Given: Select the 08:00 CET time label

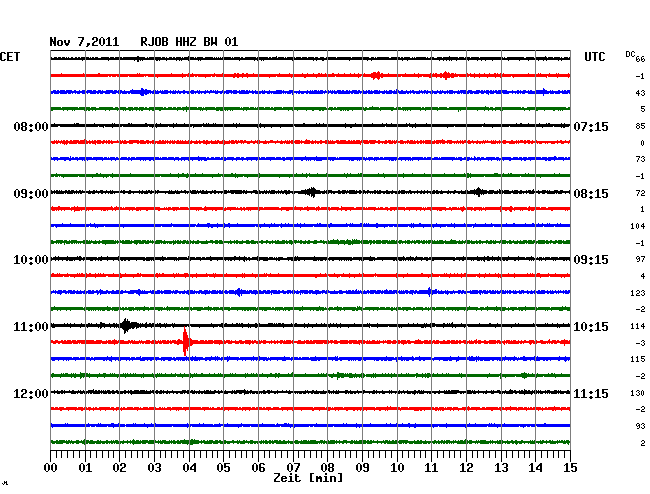Looking at the screenshot, I should [x=31, y=126].
